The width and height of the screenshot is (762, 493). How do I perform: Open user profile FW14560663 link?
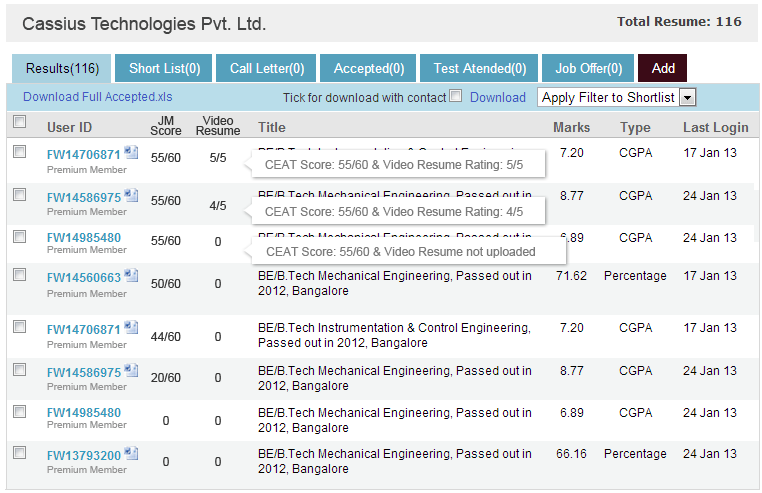tap(84, 278)
